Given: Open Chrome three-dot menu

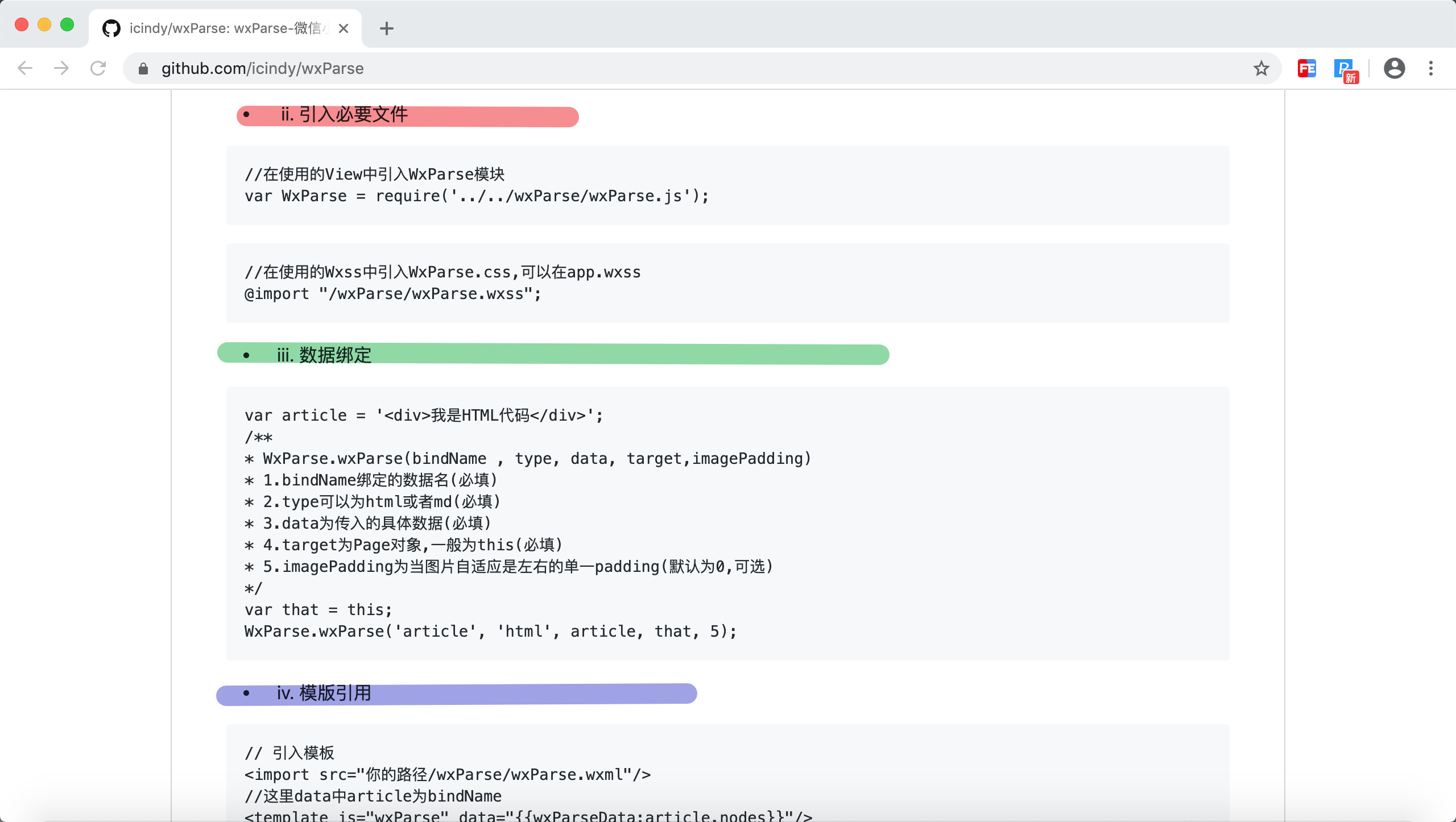Looking at the screenshot, I should [x=1431, y=68].
